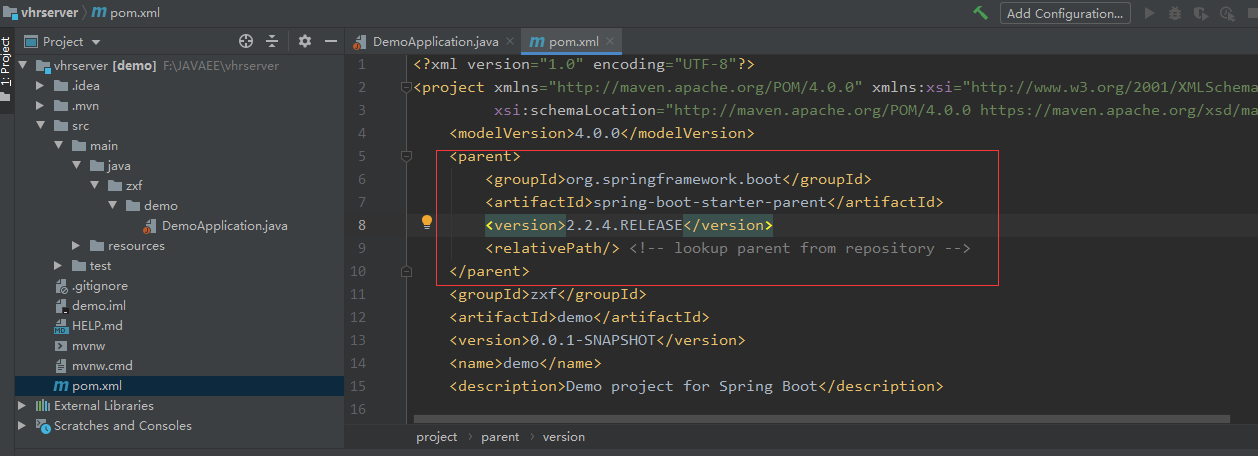The image size is (1258, 456).
Task: Open Add Configuration dialog
Action: [1064, 13]
